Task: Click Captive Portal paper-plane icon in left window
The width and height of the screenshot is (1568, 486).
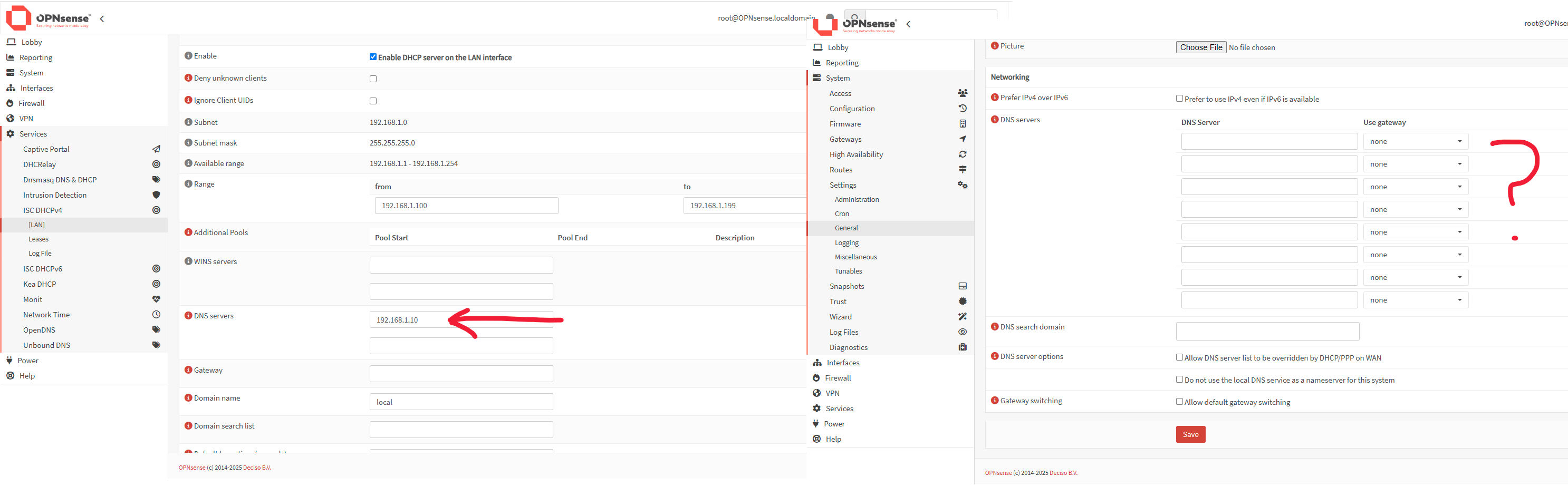Action: coord(157,149)
